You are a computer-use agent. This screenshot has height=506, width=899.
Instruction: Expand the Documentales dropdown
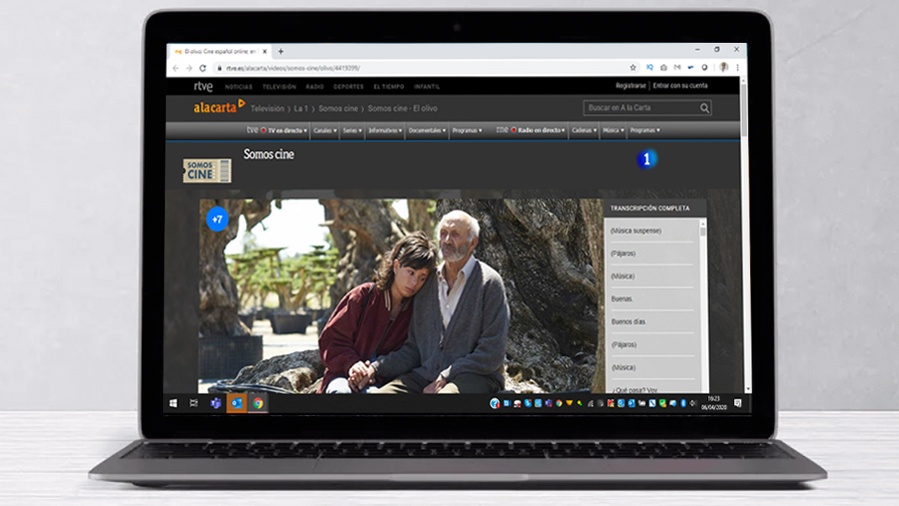427,131
